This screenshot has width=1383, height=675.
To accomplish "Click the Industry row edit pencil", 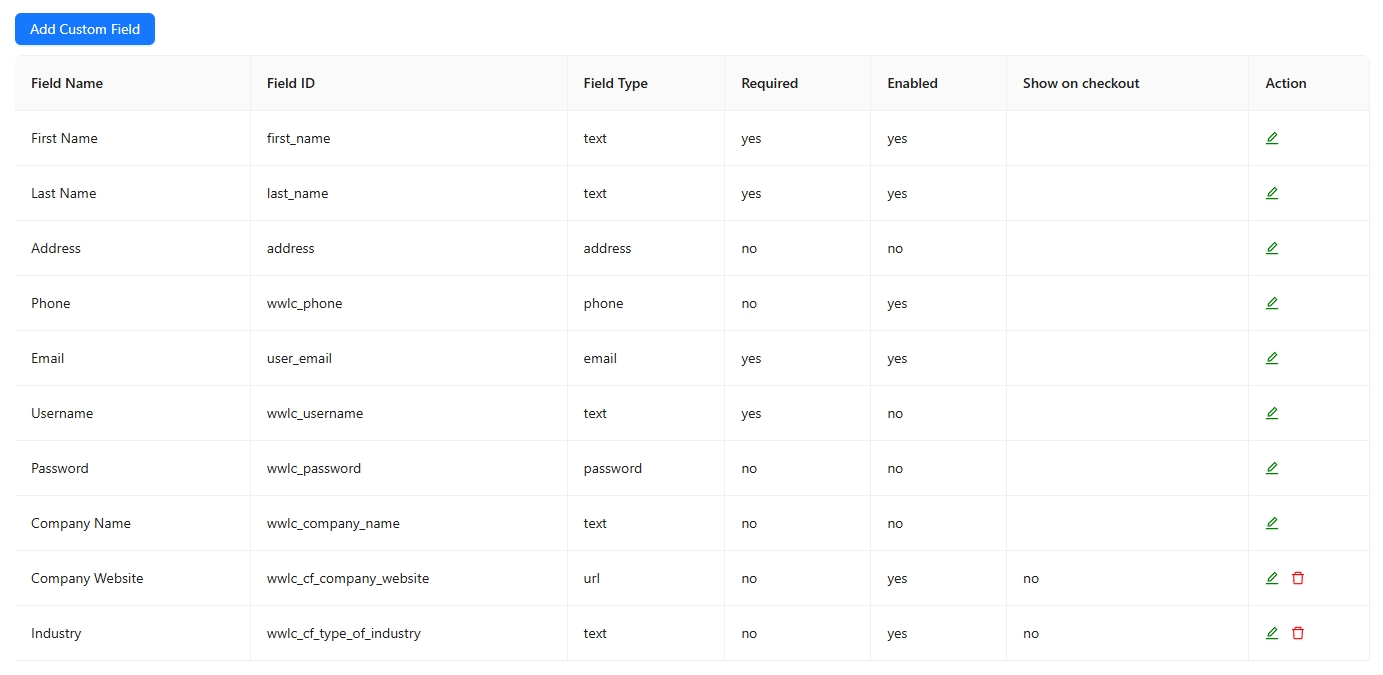I will click(x=1272, y=633).
